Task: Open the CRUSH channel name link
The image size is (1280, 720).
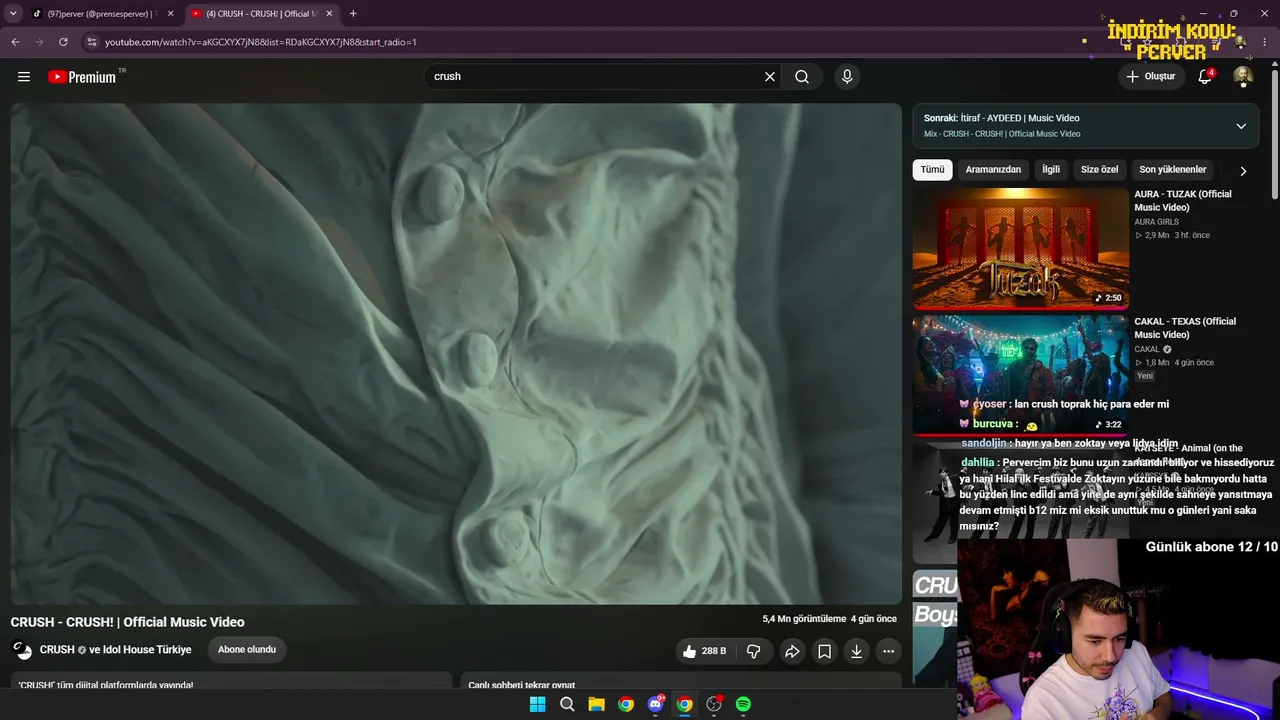Action: click(57, 650)
